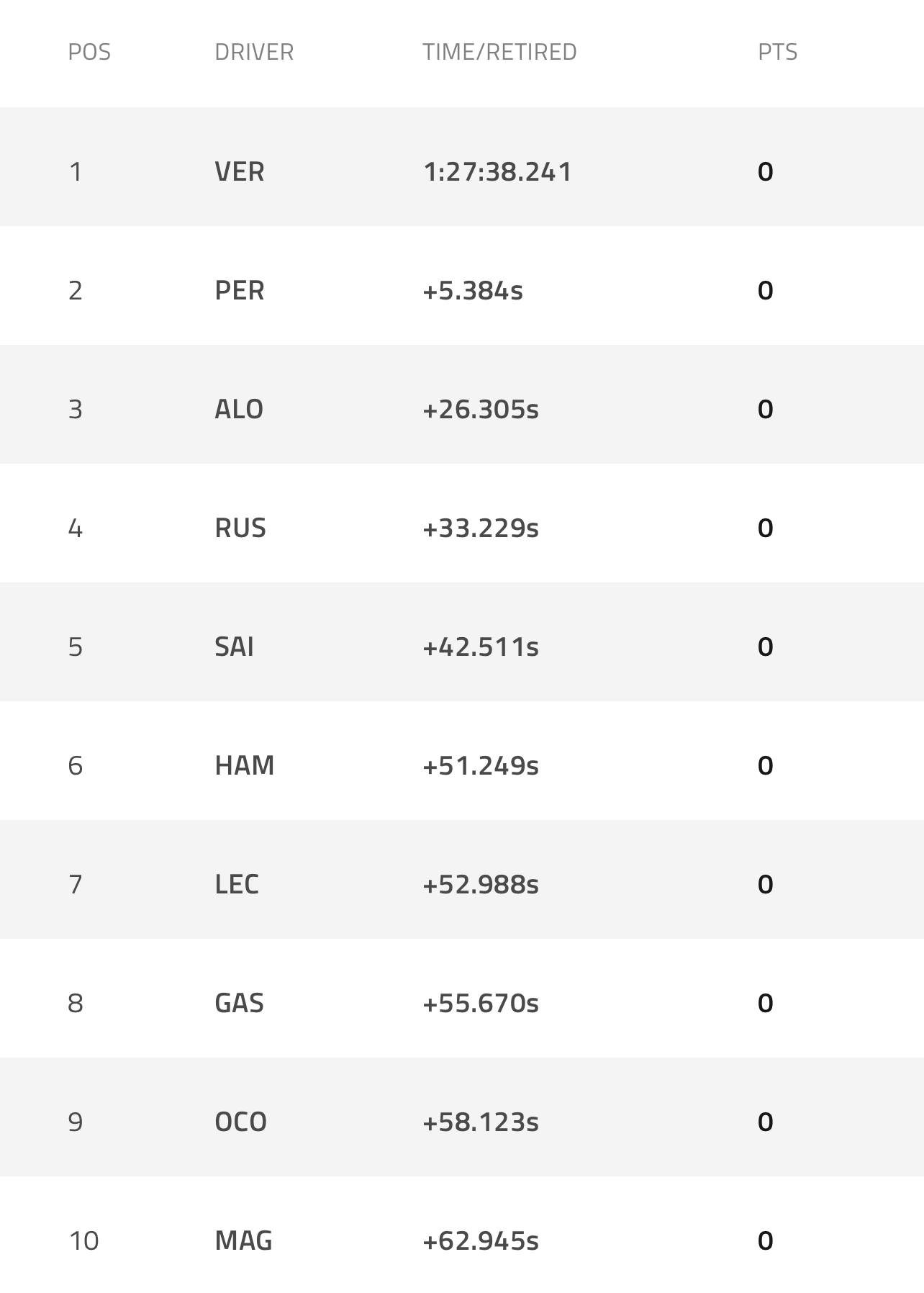Click the TIME/RETIRED column header
924x1293 pixels.
pyautogui.click(x=499, y=53)
